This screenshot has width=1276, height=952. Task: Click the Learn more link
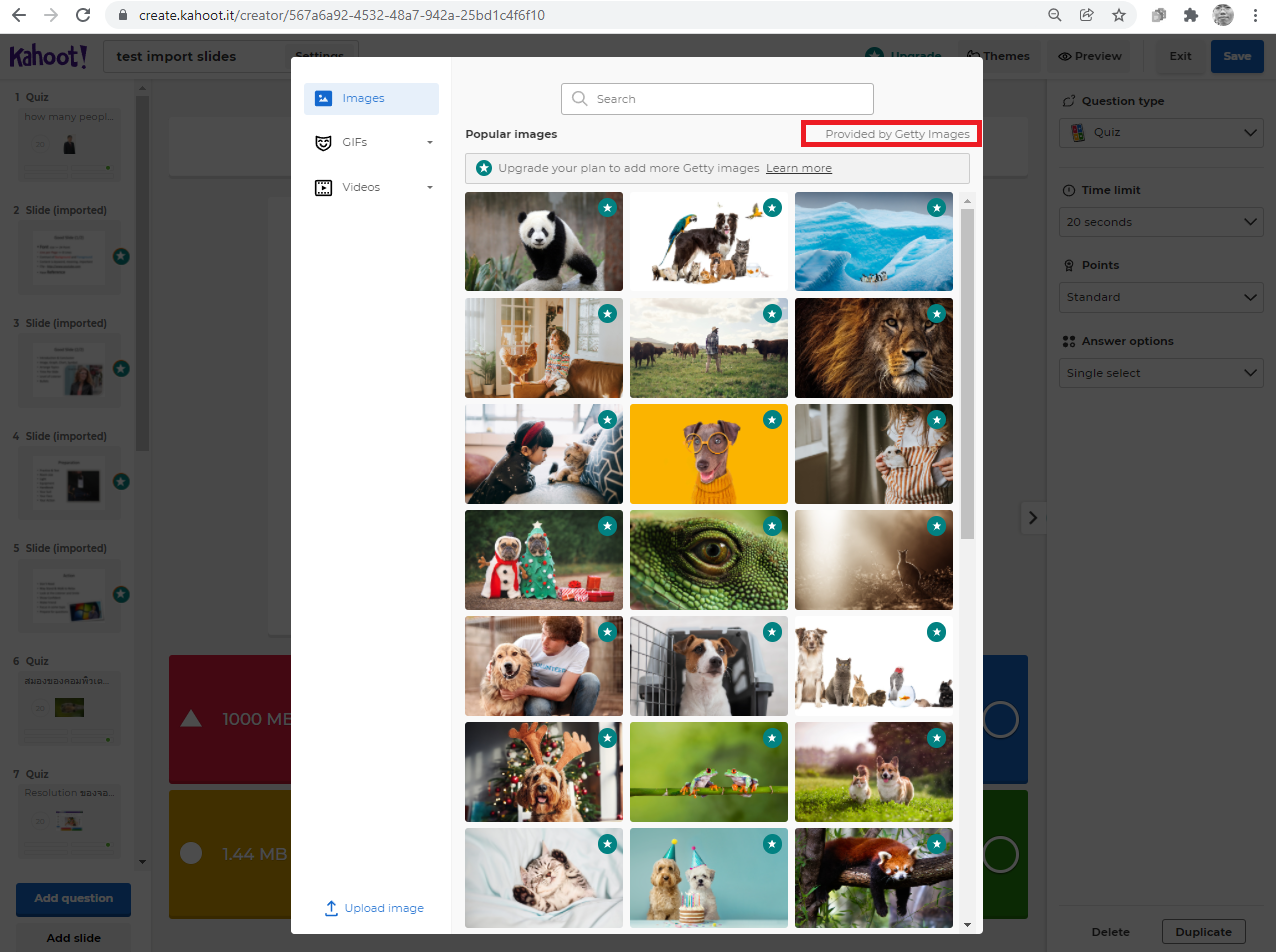tap(798, 168)
